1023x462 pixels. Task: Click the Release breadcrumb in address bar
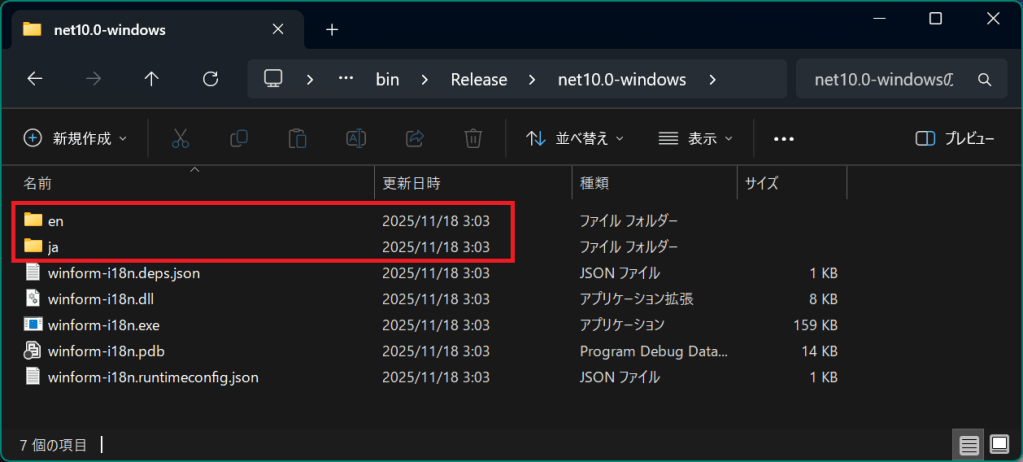(x=478, y=80)
